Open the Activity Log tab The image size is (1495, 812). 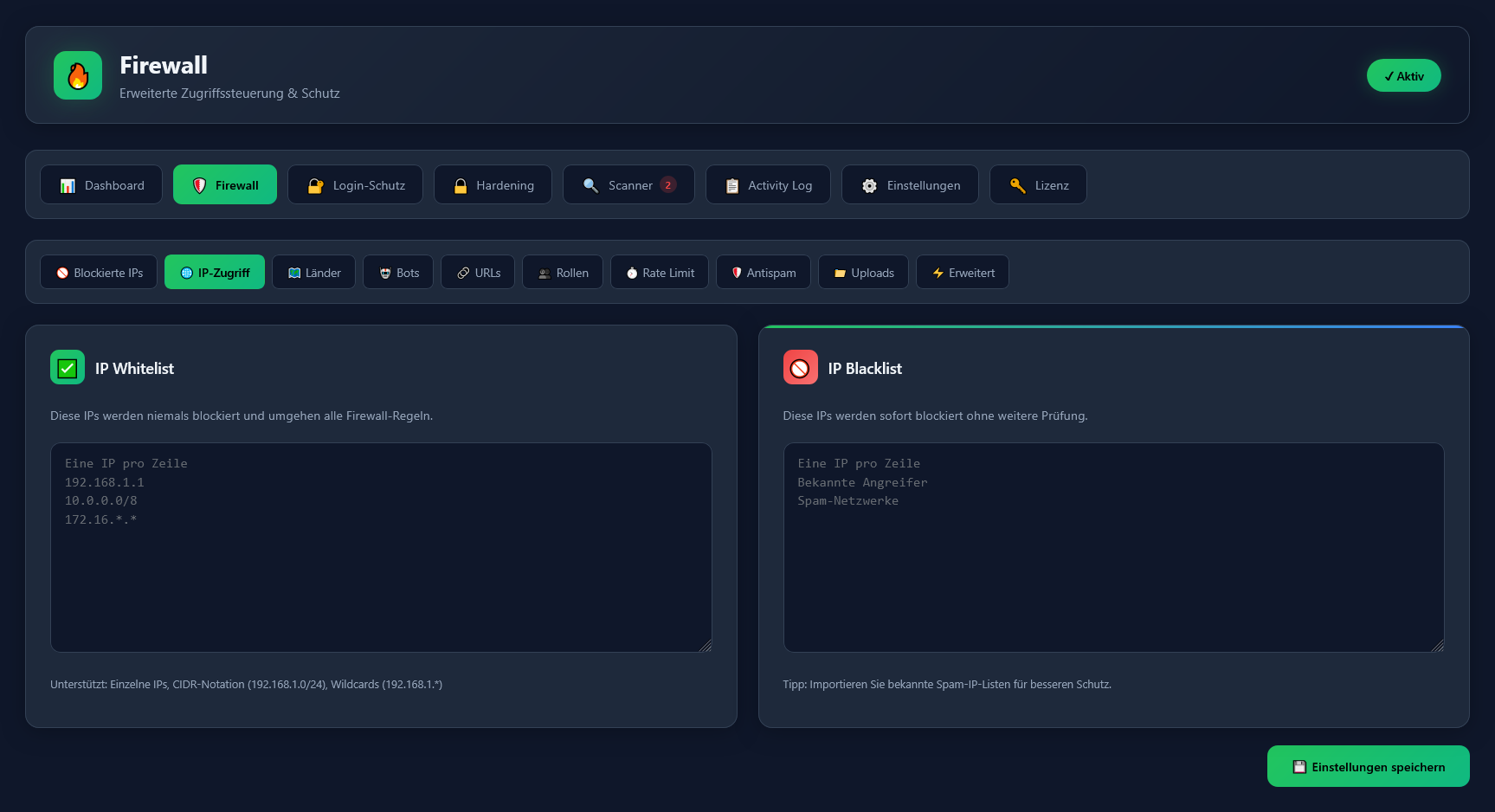(768, 185)
